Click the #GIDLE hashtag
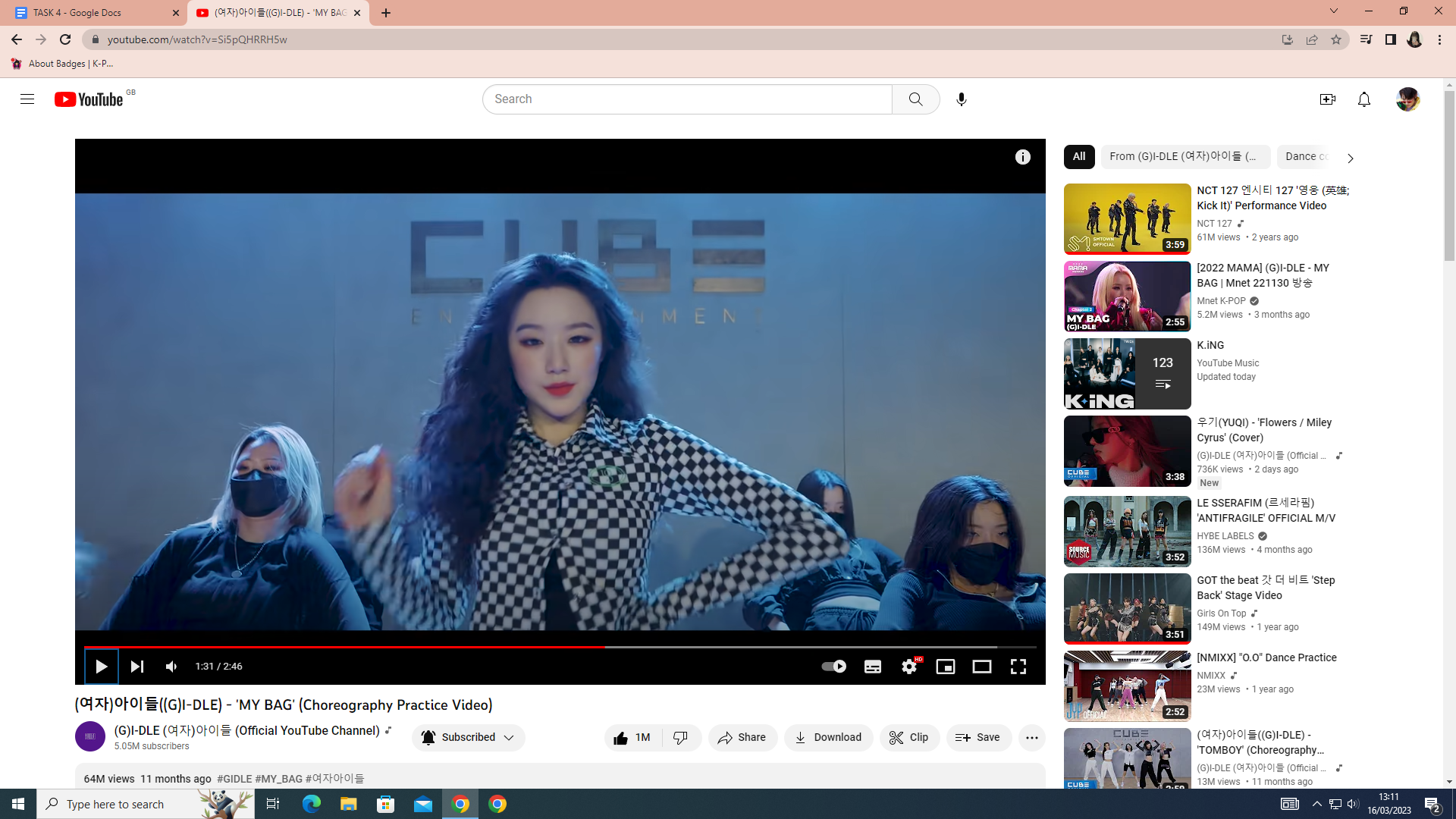The image size is (1456, 819). pyautogui.click(x=234, y=779)
